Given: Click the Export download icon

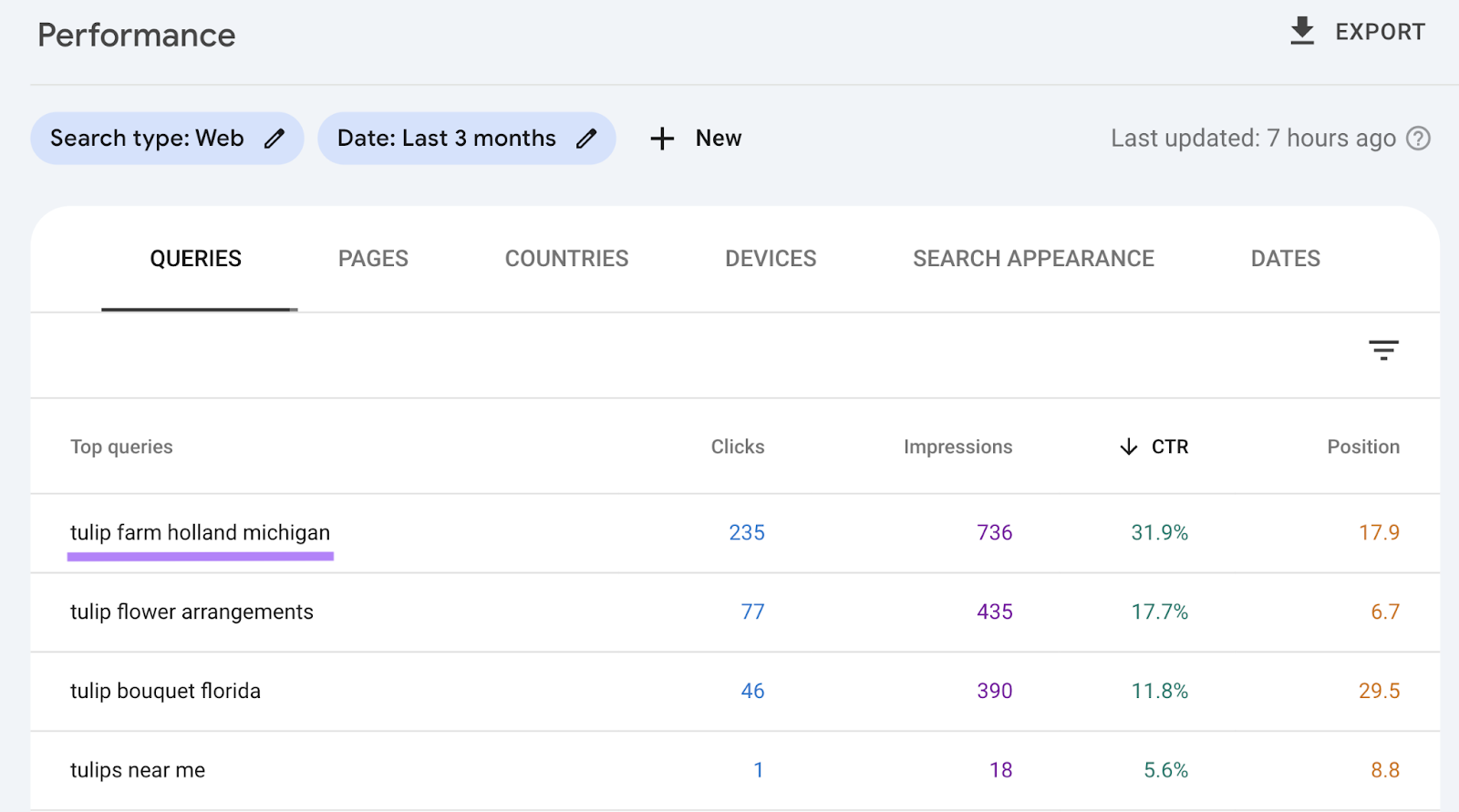Looking at the screenshot, I should click(x=1302, y=31).
